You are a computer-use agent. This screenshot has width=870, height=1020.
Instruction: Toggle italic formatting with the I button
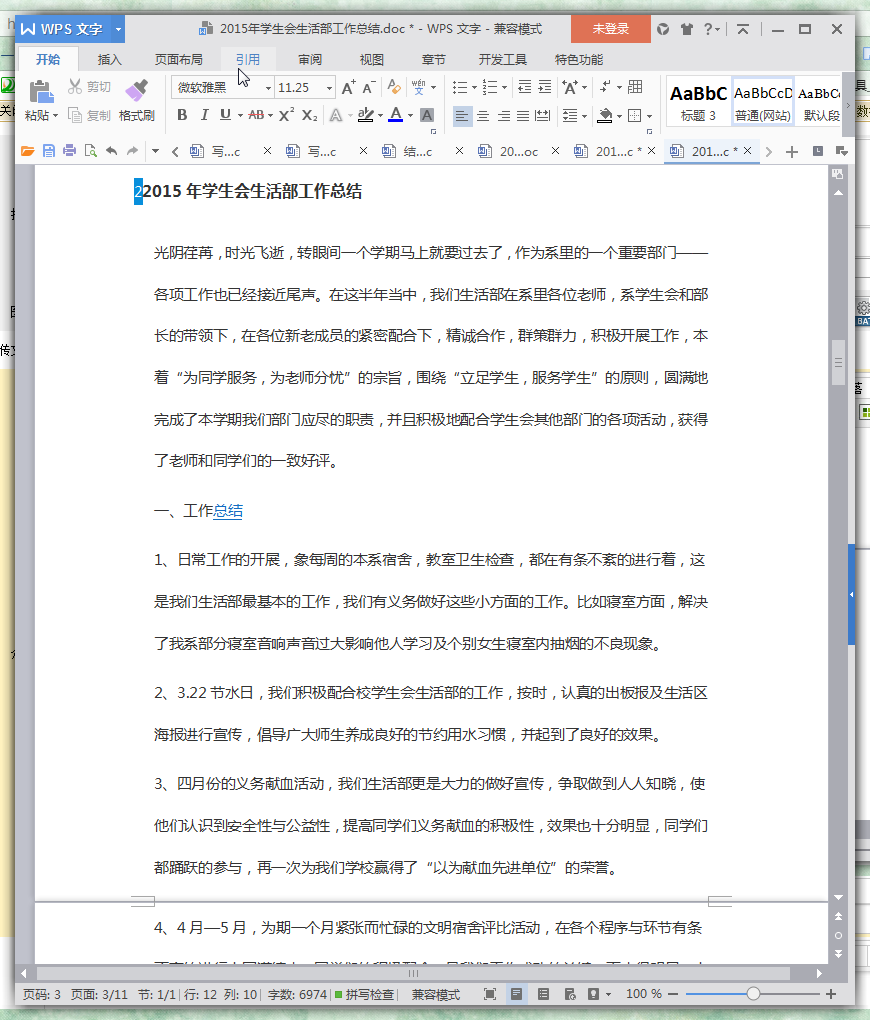[204, 115]
